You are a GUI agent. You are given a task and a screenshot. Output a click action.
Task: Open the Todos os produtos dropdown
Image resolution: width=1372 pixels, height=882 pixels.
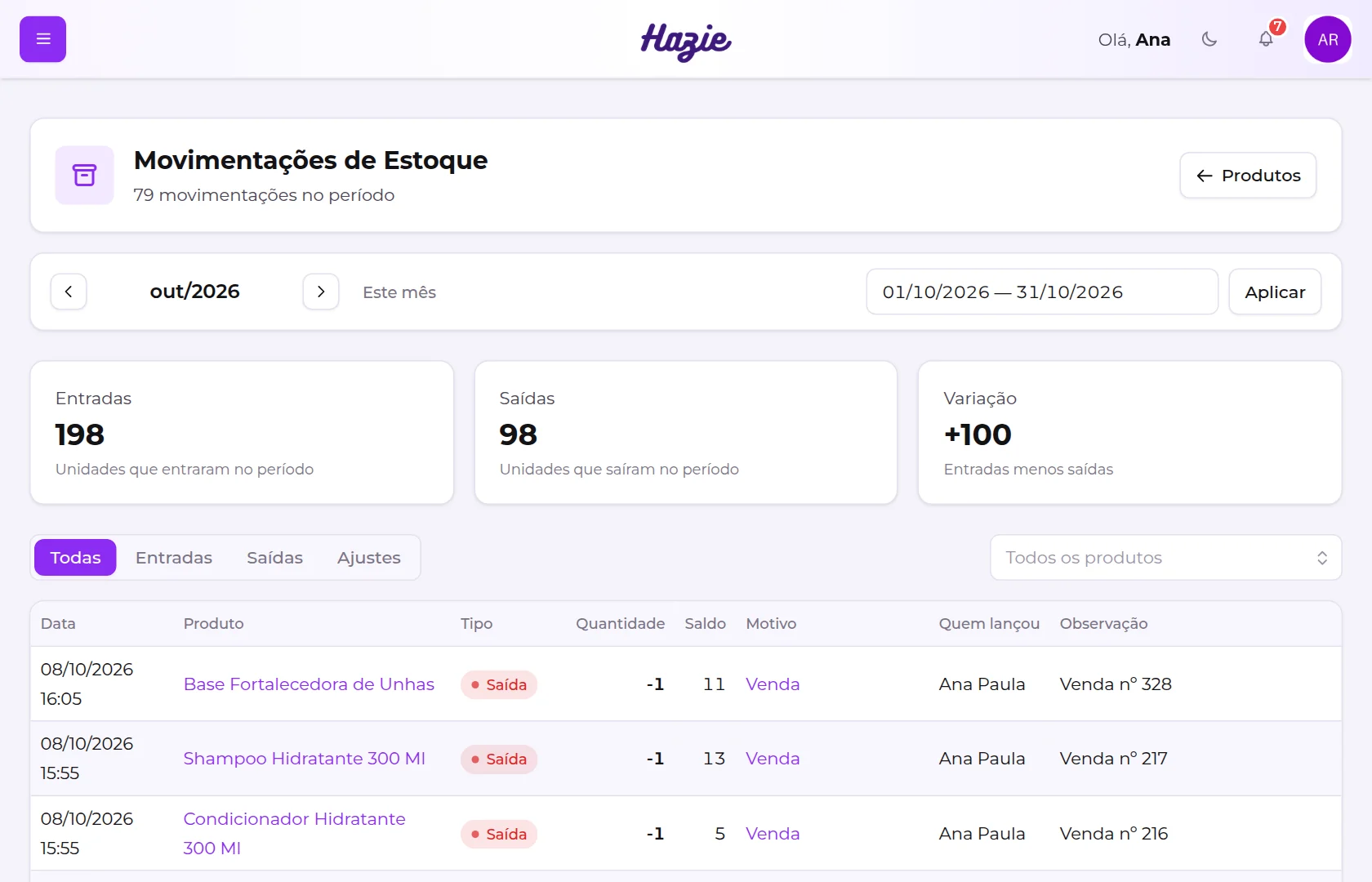1165,558
